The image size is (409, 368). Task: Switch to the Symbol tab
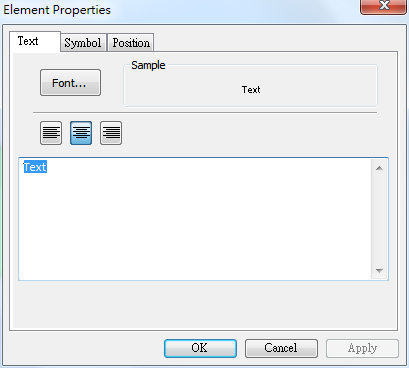pos(83,43)
